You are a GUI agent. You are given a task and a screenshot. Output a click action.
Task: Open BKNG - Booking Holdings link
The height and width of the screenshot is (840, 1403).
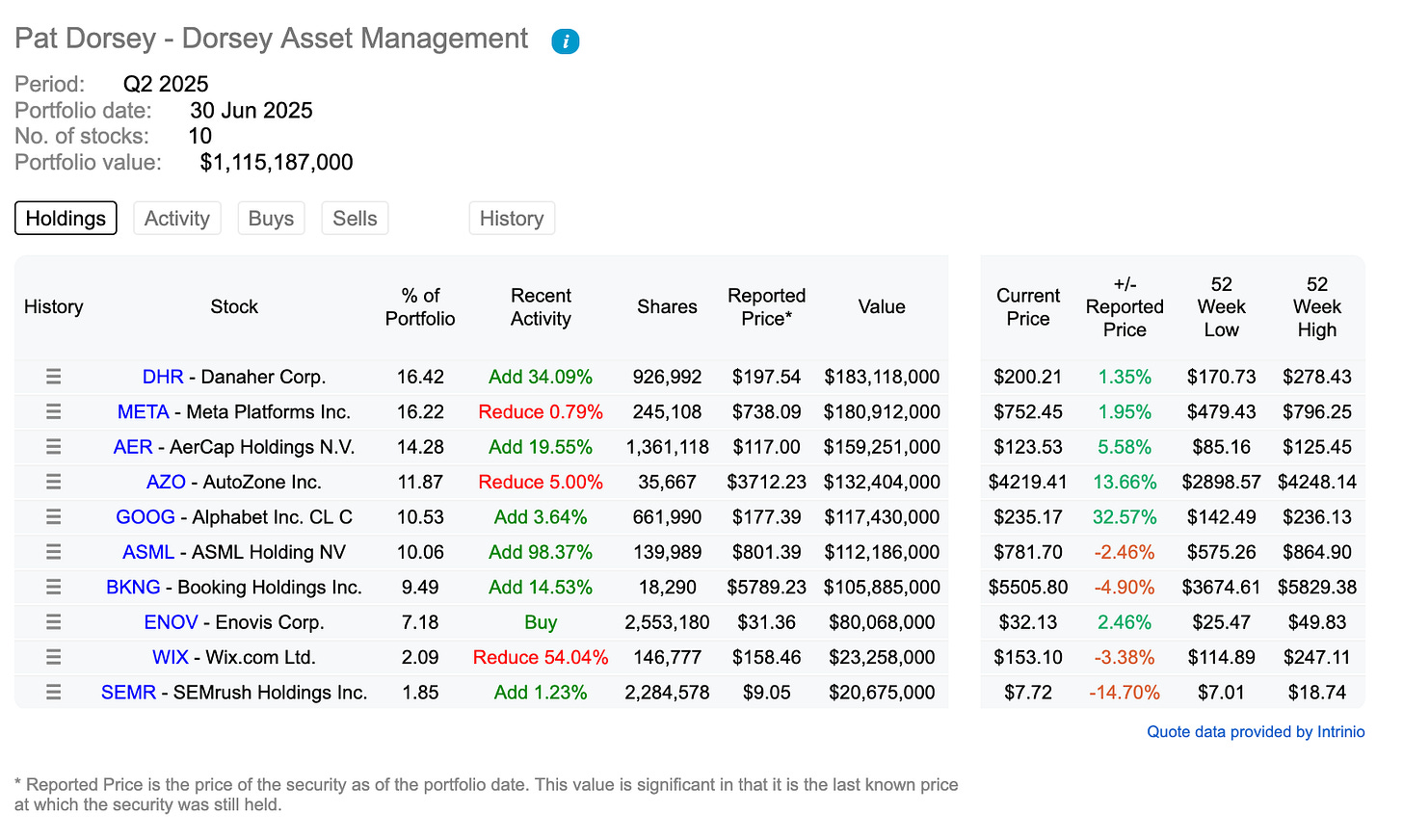(234, 587)
